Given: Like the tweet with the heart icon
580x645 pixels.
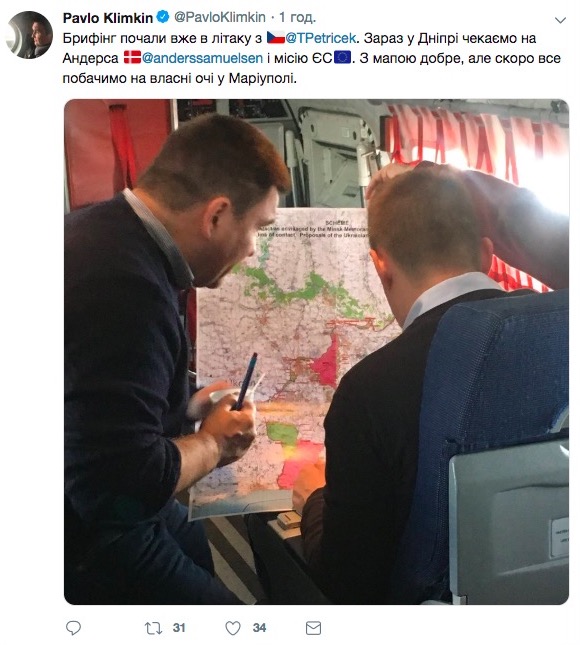Looking at the screenshot, I should pos(233,628).
